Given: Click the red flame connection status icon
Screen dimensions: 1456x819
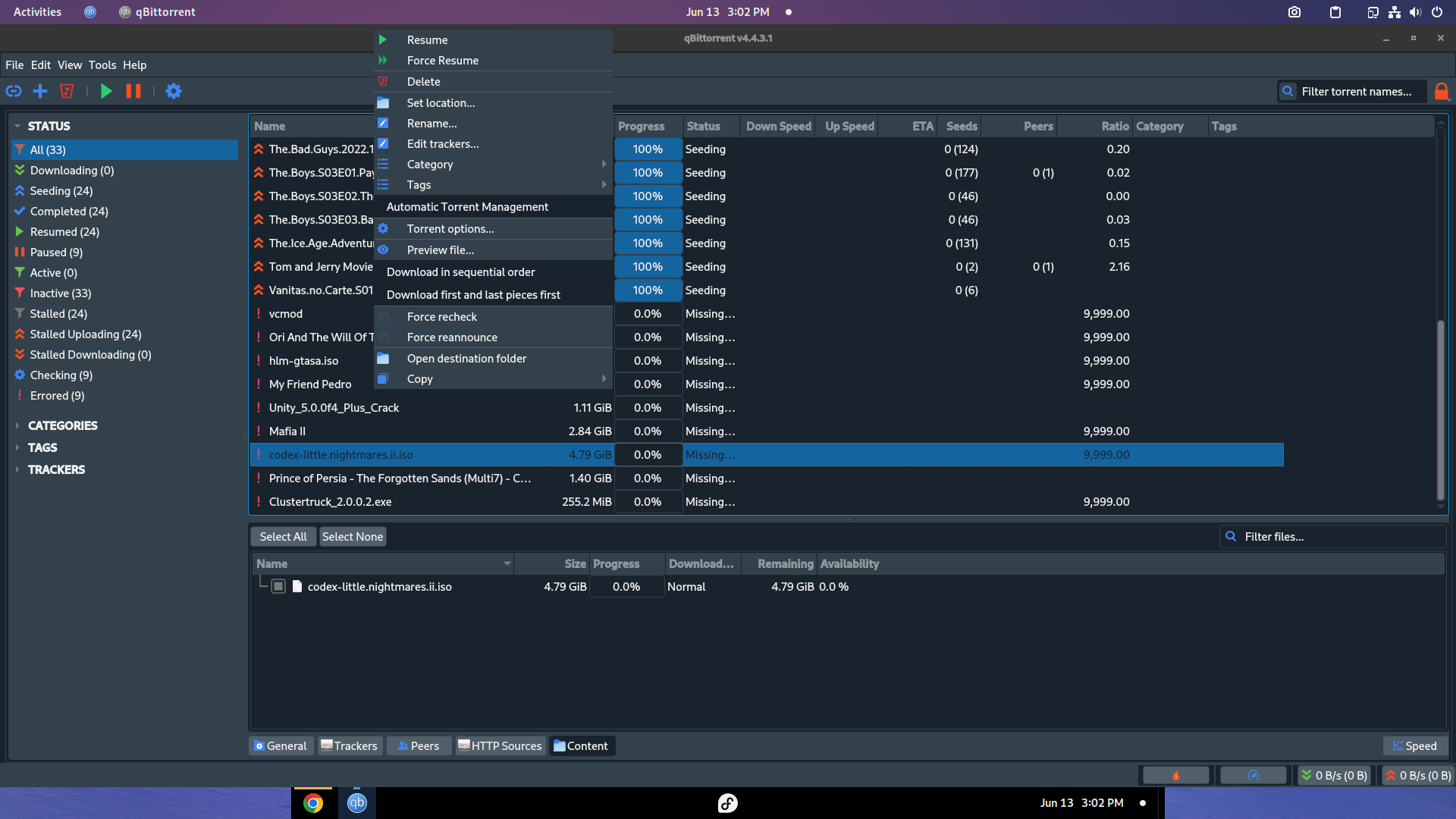Looking at the screenshot, I should (1175, 776).
